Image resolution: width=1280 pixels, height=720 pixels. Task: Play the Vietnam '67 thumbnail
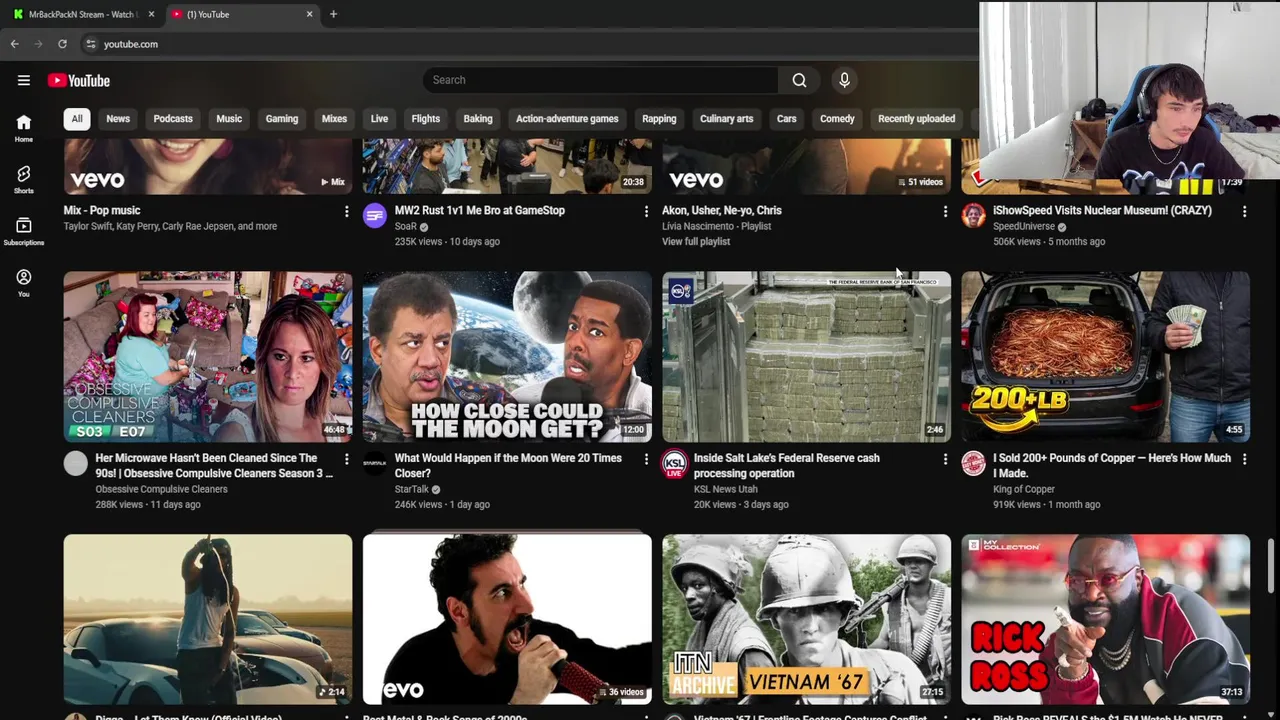pos(806,620)
